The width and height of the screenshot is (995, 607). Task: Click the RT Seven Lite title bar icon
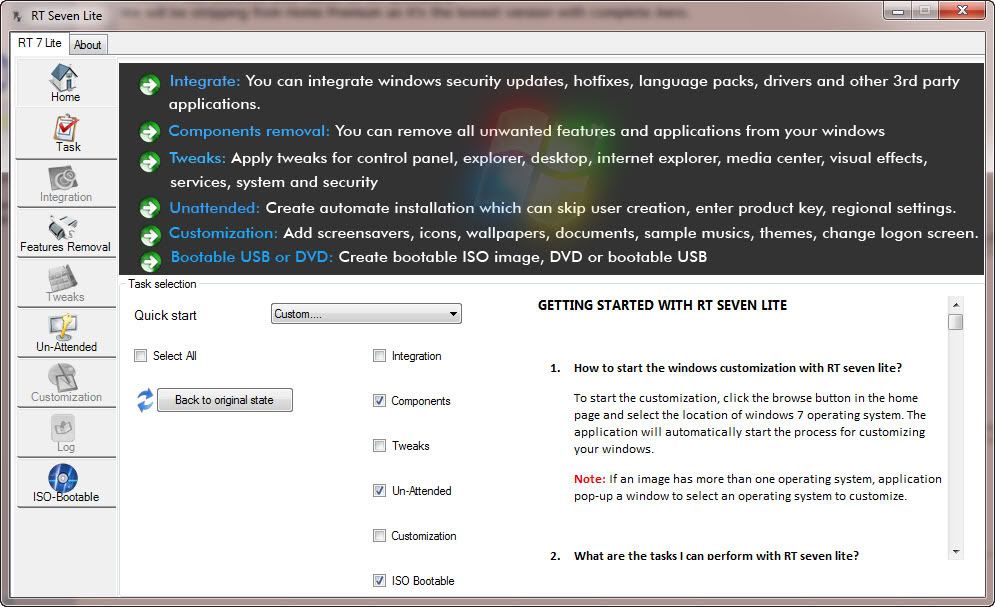[x=17, y=16]
